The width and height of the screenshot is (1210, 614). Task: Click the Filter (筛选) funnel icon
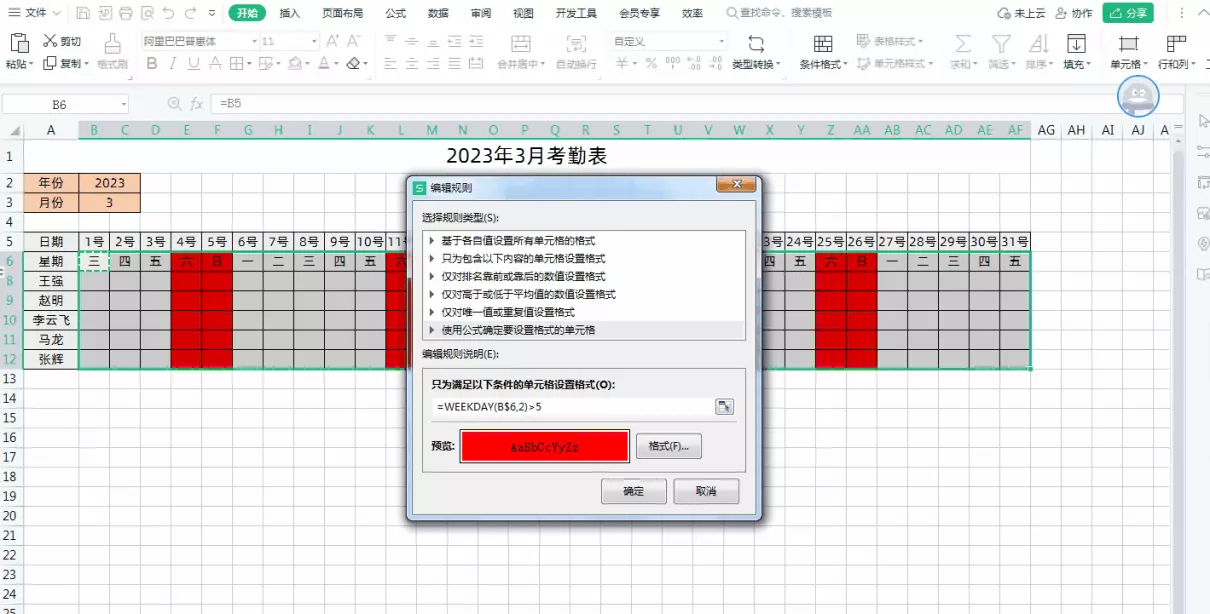click(x=1000, y=43)
